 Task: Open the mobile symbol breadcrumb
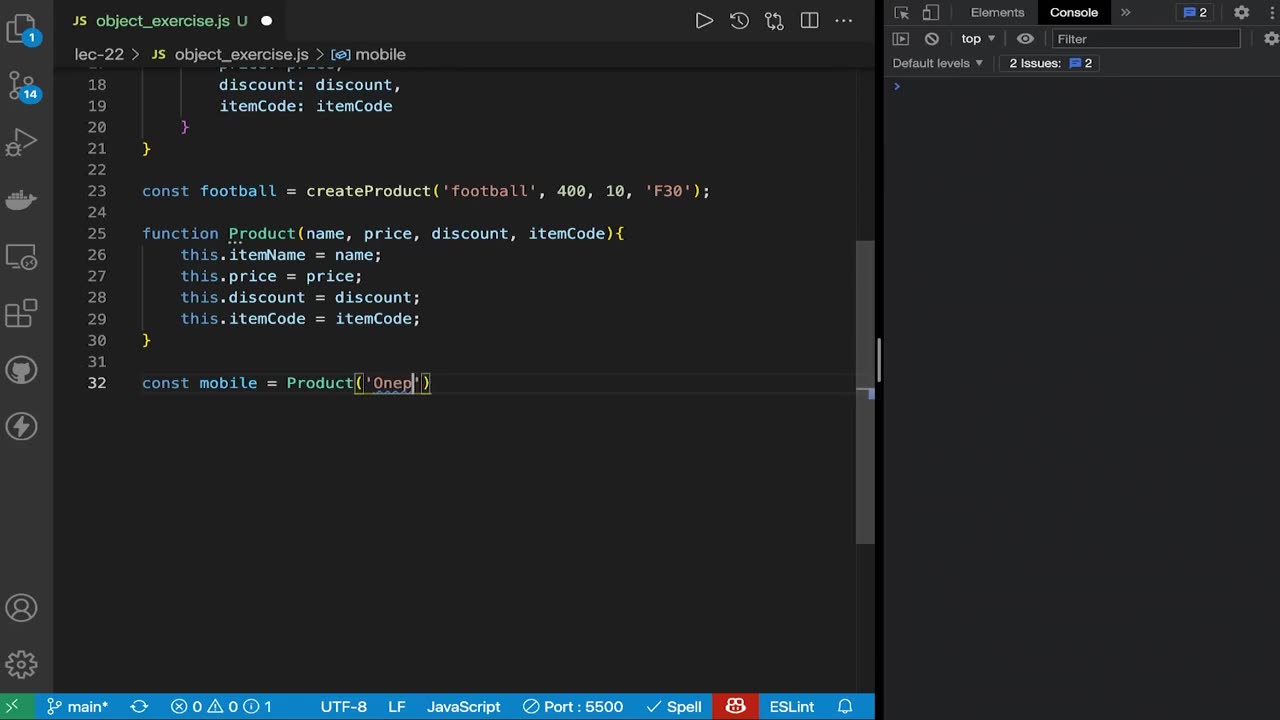[369, 54]
